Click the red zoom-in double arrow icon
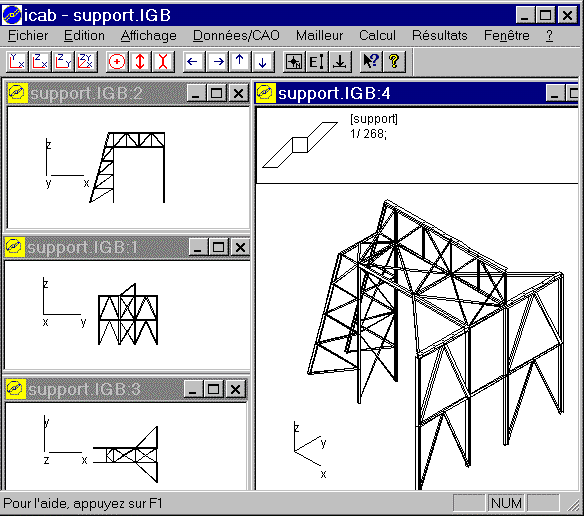Image resolution: width=585 pixels, height=519 pixels. (140, 61)
